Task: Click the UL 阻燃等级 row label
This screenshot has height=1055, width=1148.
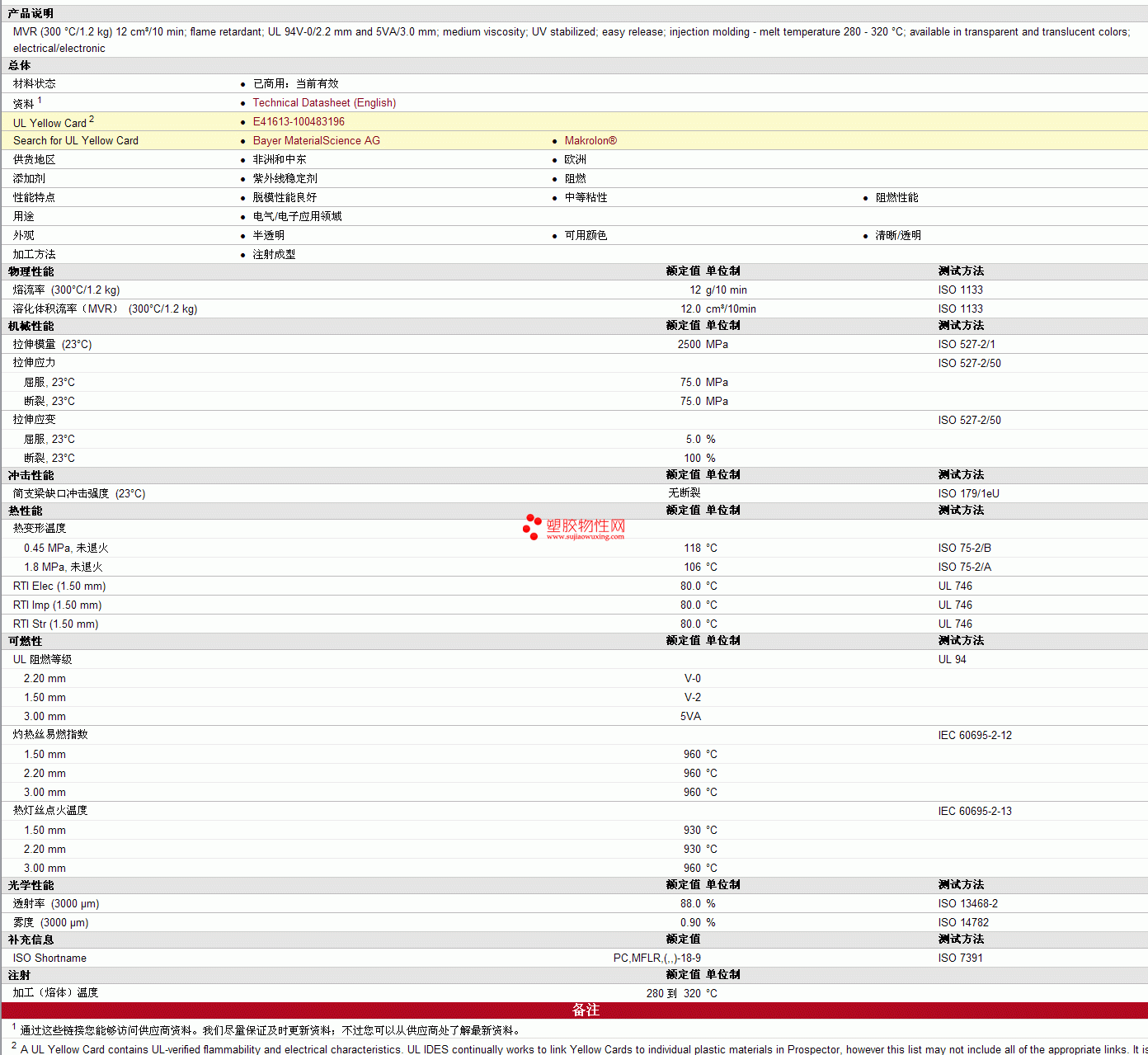Action: click(42, 660)
